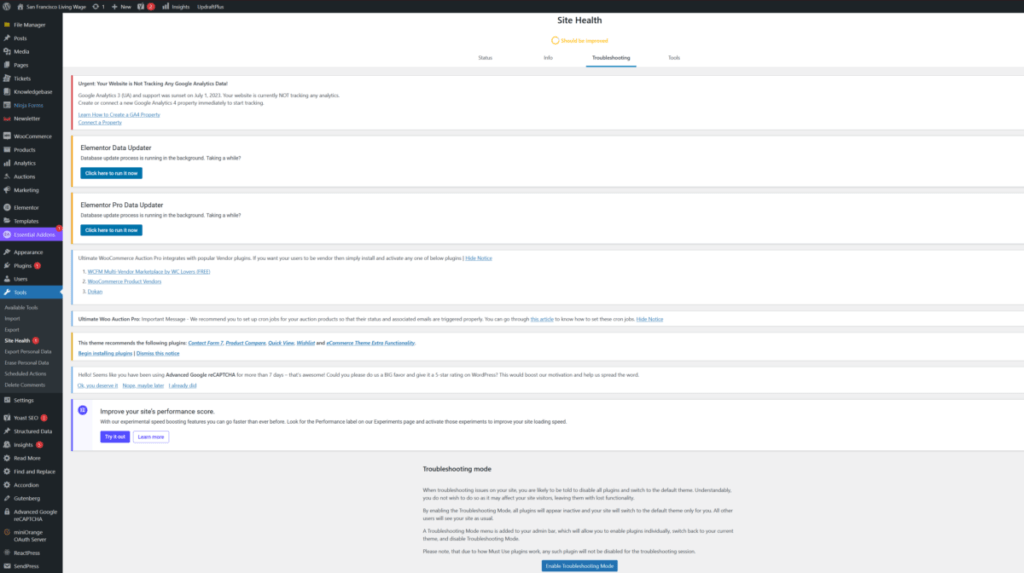Screen dimensions: 1024x573
Task: Click Nope, maybe later link
Action: tap(143, 385)
